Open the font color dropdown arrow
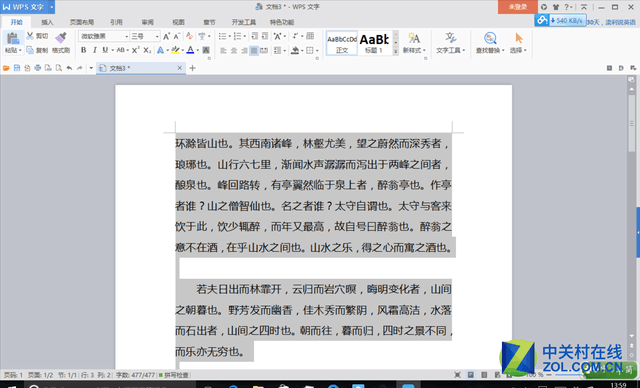 (x=198, y=50)
